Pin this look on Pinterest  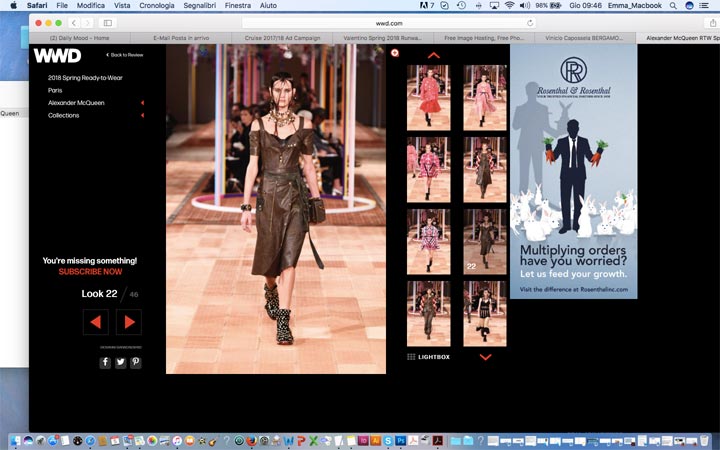pyautogui.click(x=135, y=362)
